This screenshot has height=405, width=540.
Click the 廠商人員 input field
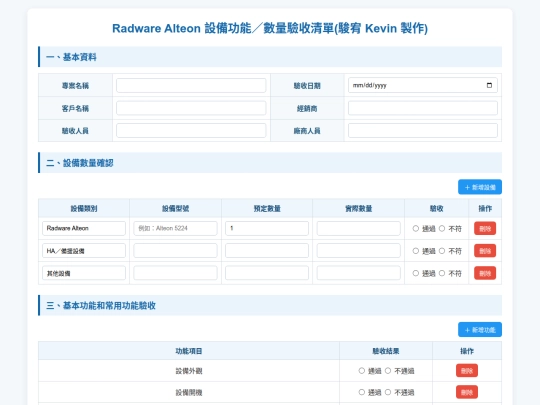[423, 131]
